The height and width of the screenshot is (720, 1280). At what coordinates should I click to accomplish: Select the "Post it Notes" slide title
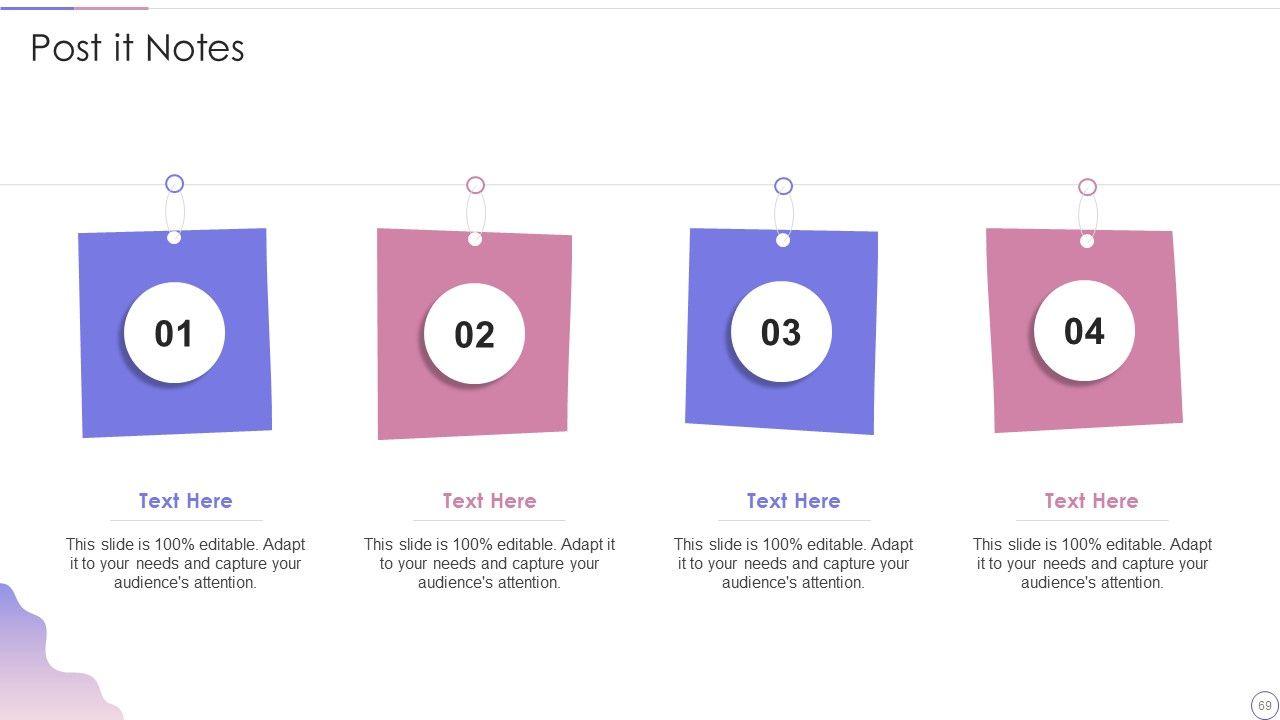click(137, 48)
